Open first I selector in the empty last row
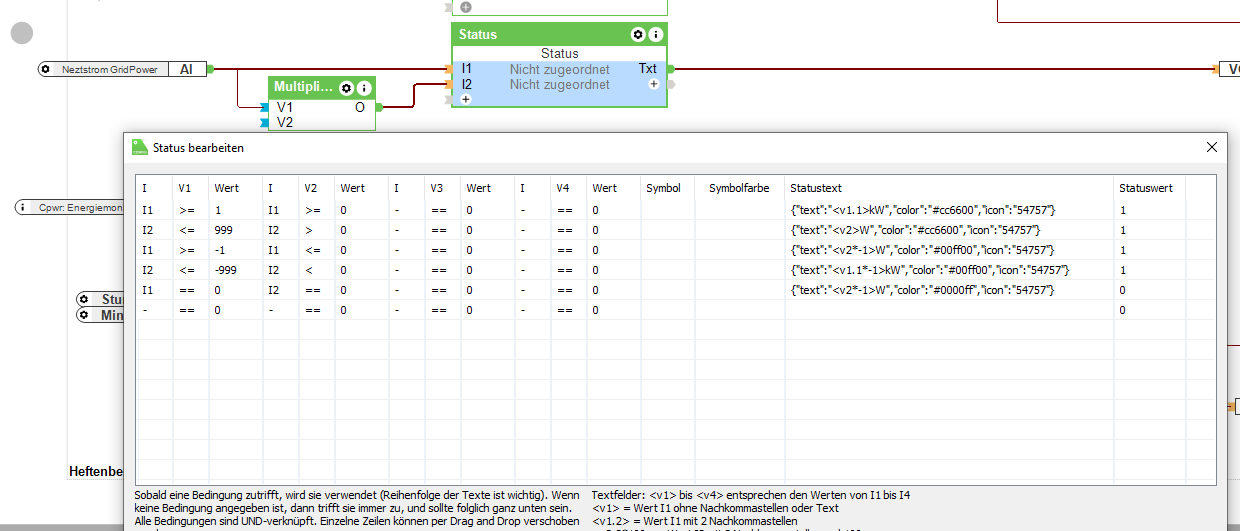The image size is (1240, 531). [x=154, y=310]
